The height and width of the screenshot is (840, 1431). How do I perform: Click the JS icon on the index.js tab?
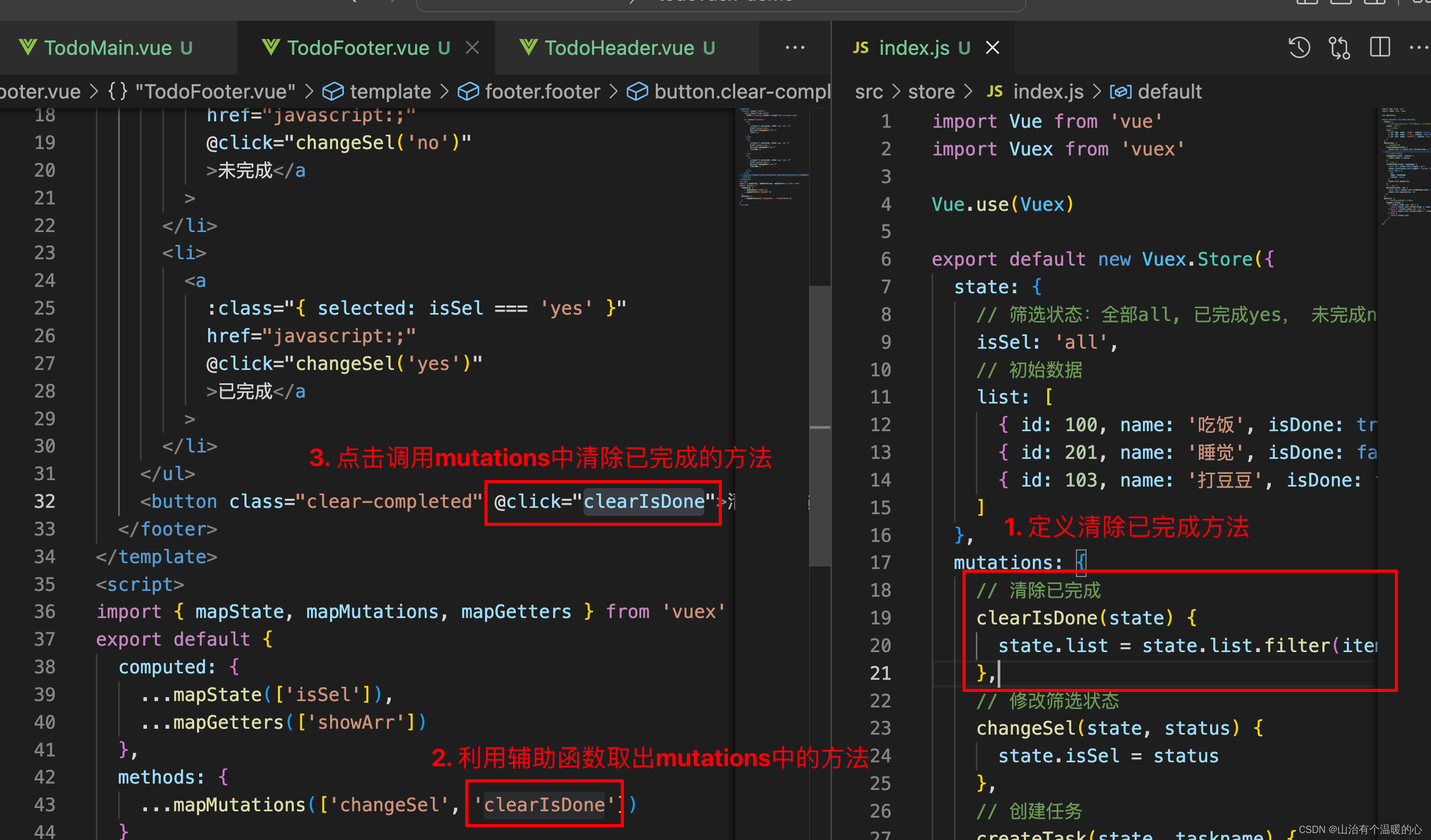(x=860, y=48)
